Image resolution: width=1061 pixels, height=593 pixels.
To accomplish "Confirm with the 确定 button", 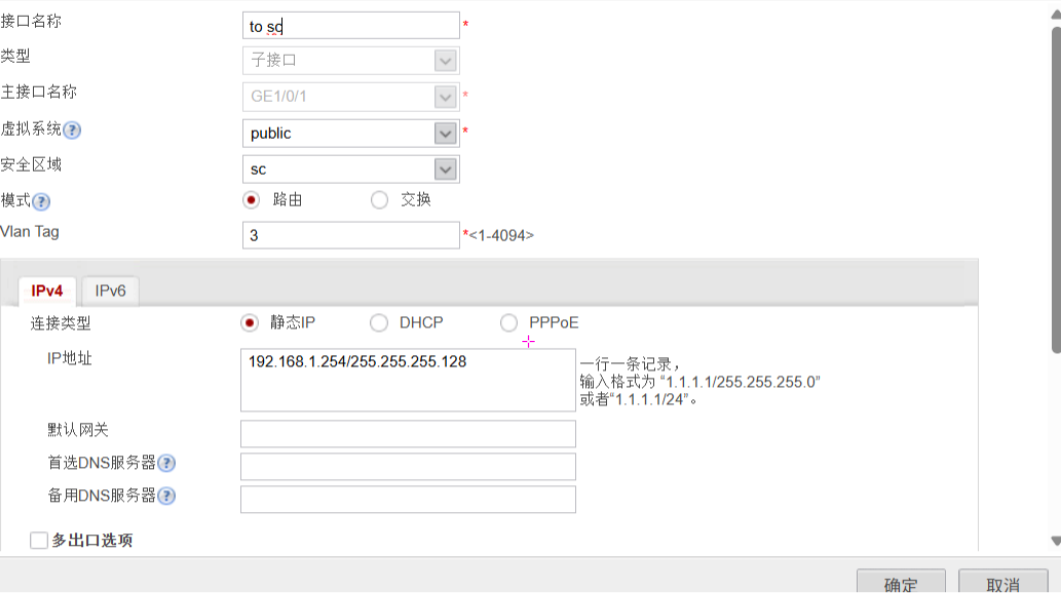I will pyautogui.click(x=901, y=581).
